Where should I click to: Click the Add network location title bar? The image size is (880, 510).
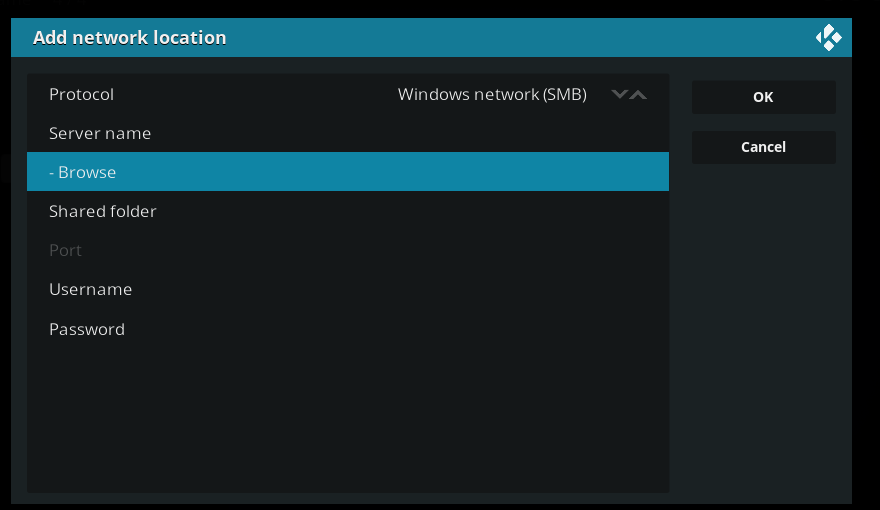[x=431, y=38]
